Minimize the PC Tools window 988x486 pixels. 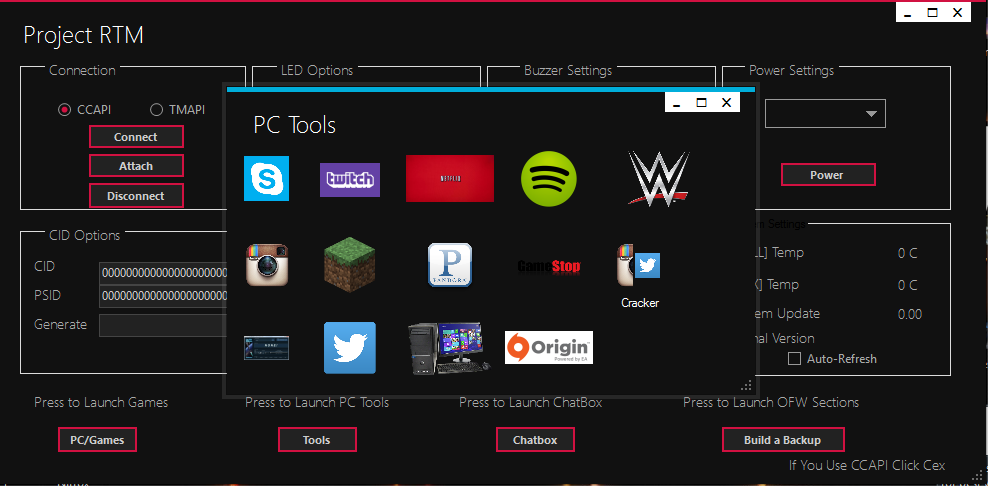[x=677, y=102]
